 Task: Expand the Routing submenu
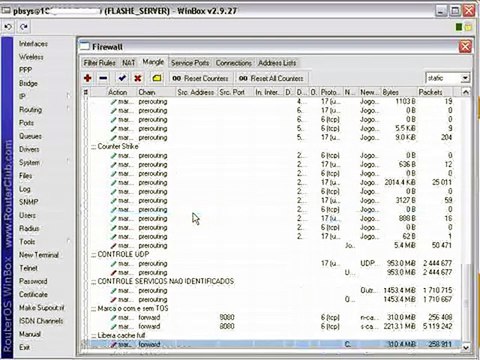(x=30, y=110)
